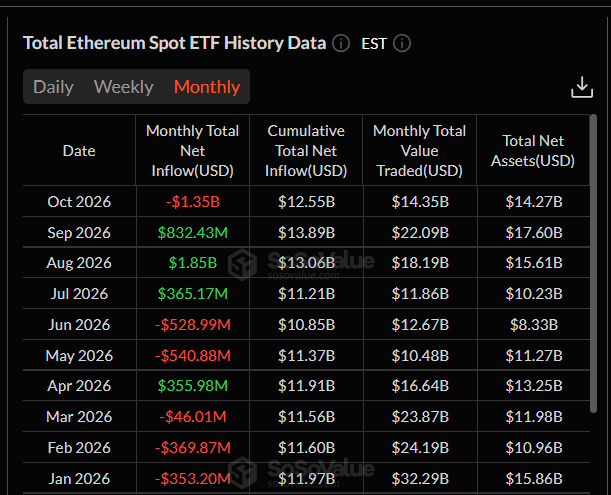Click the -$1.35B net inflow value
Image resolution: width=611 pixels, height=495 pixels.
click(192, 202)
